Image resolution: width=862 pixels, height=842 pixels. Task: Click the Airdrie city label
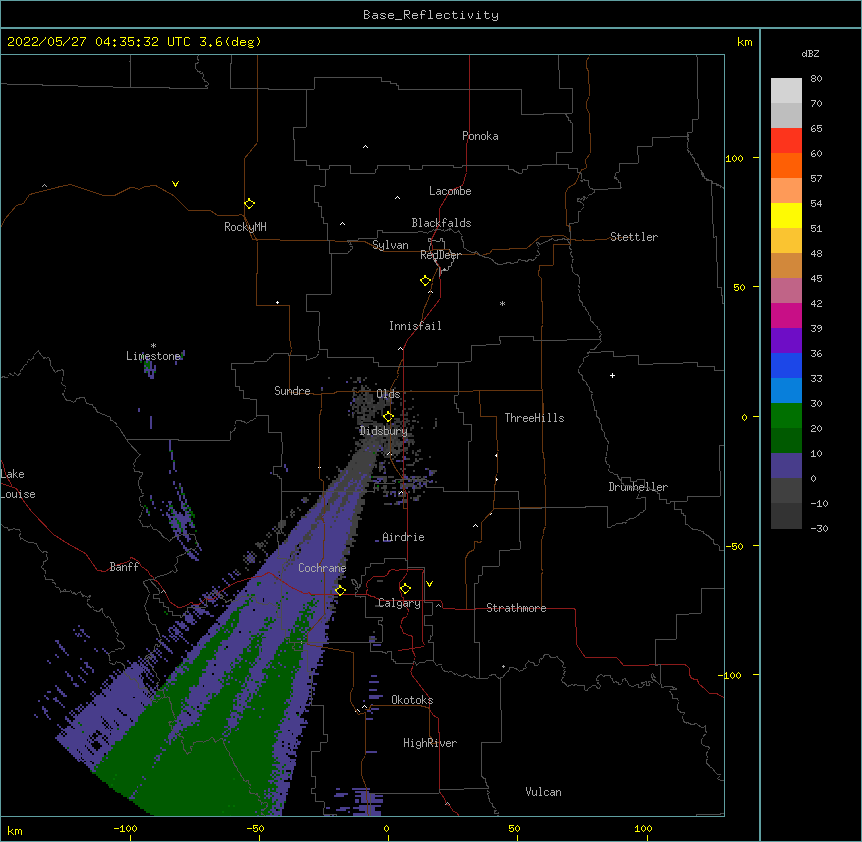(x=404, y=537)
